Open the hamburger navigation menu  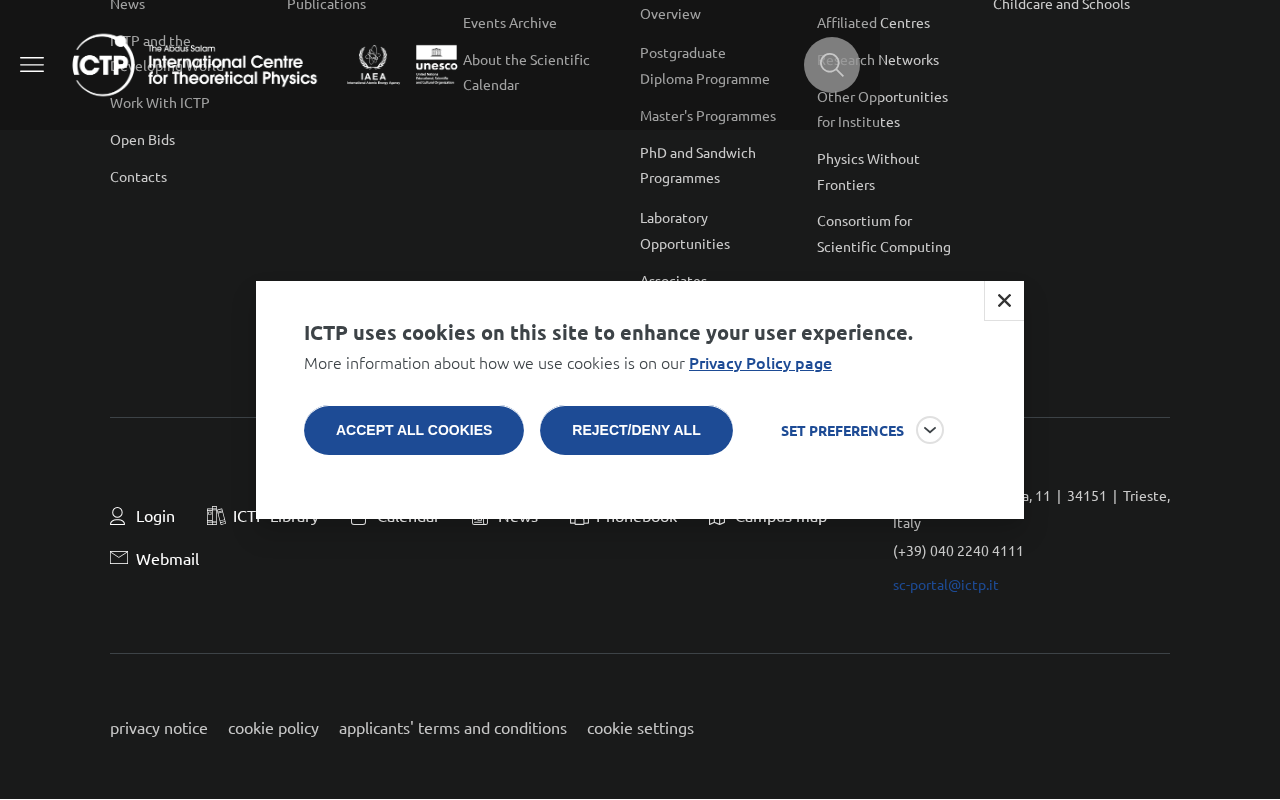tap(32, 65)
